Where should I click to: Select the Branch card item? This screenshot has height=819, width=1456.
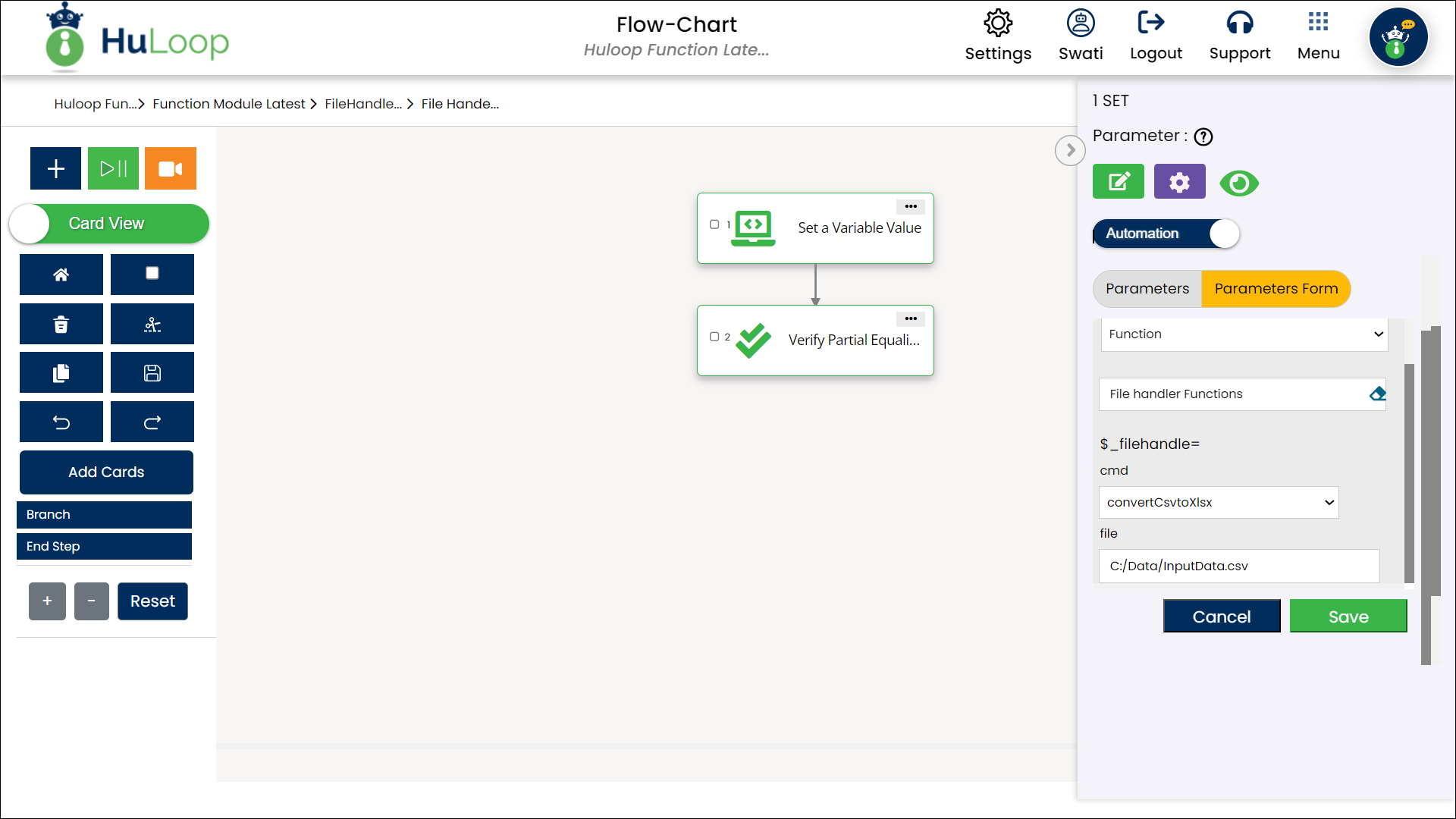pos(104,514)
